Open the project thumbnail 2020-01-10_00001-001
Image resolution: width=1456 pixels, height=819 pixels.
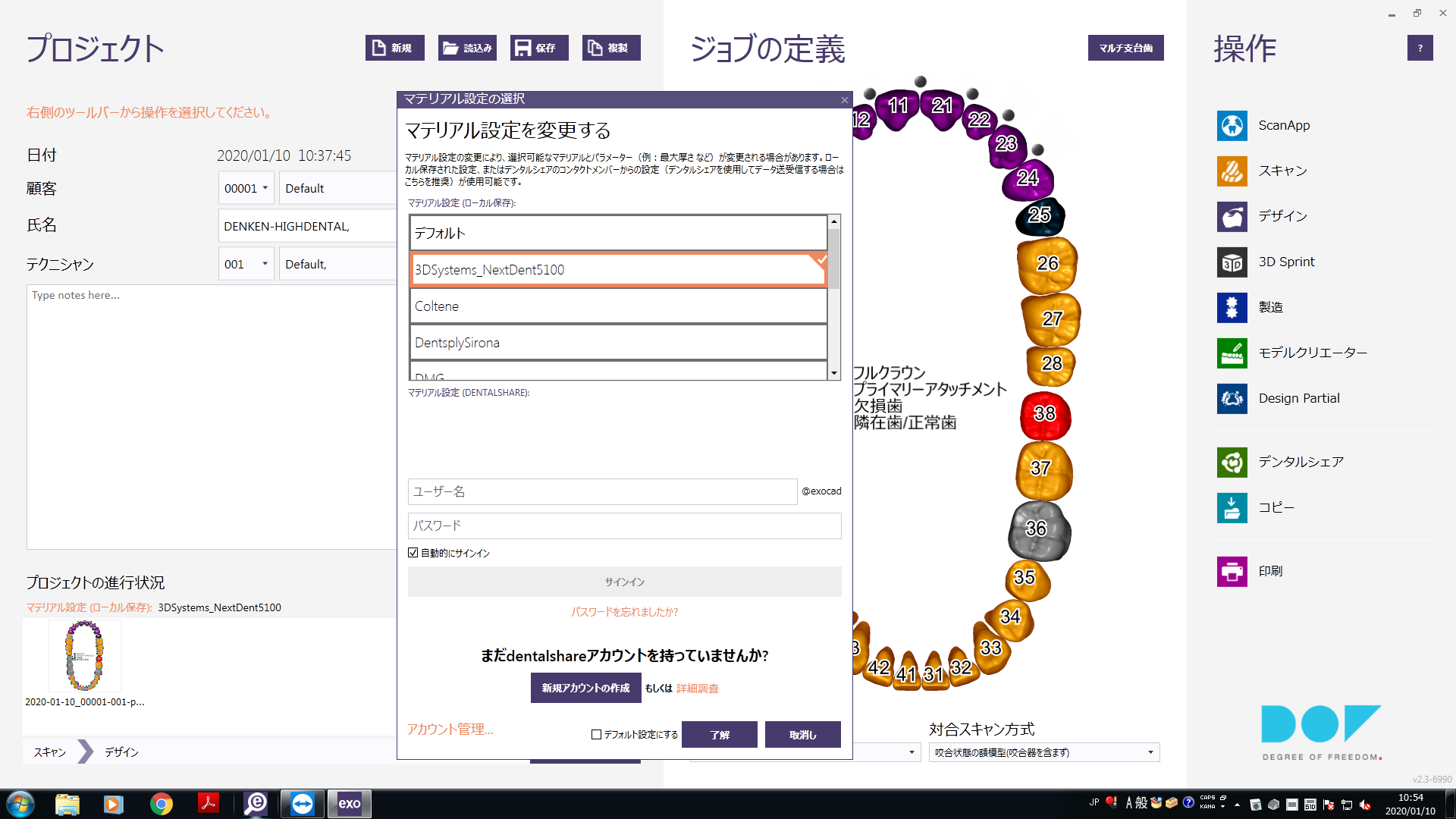click(84, 657)
